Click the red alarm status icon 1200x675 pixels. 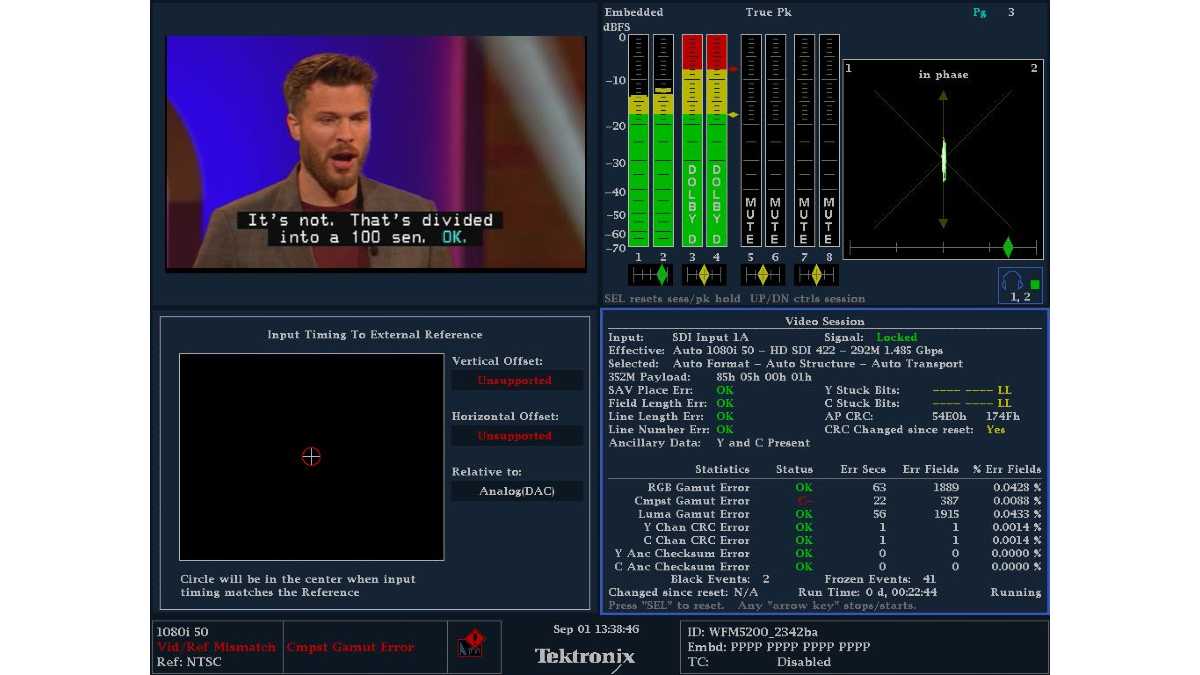click(x=470, y=642)
